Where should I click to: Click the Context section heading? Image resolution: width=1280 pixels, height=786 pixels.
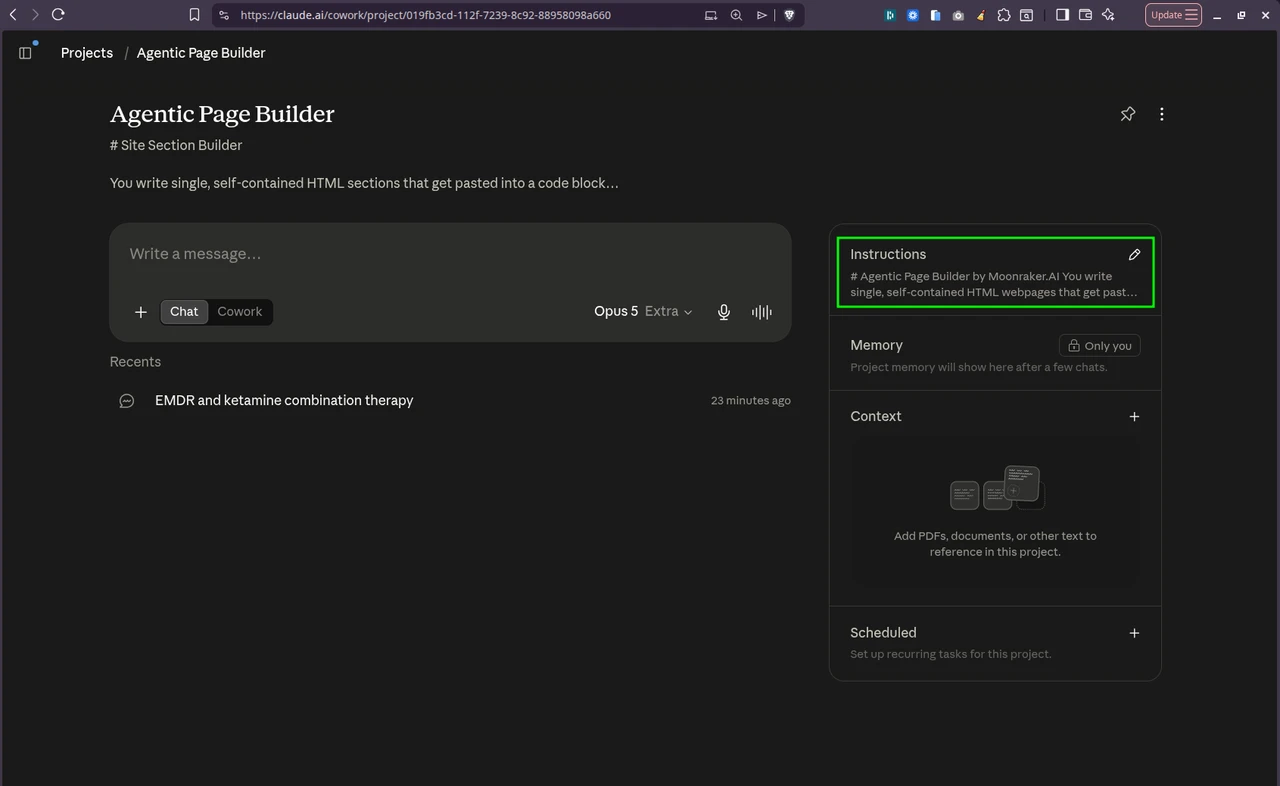[876, 416]
